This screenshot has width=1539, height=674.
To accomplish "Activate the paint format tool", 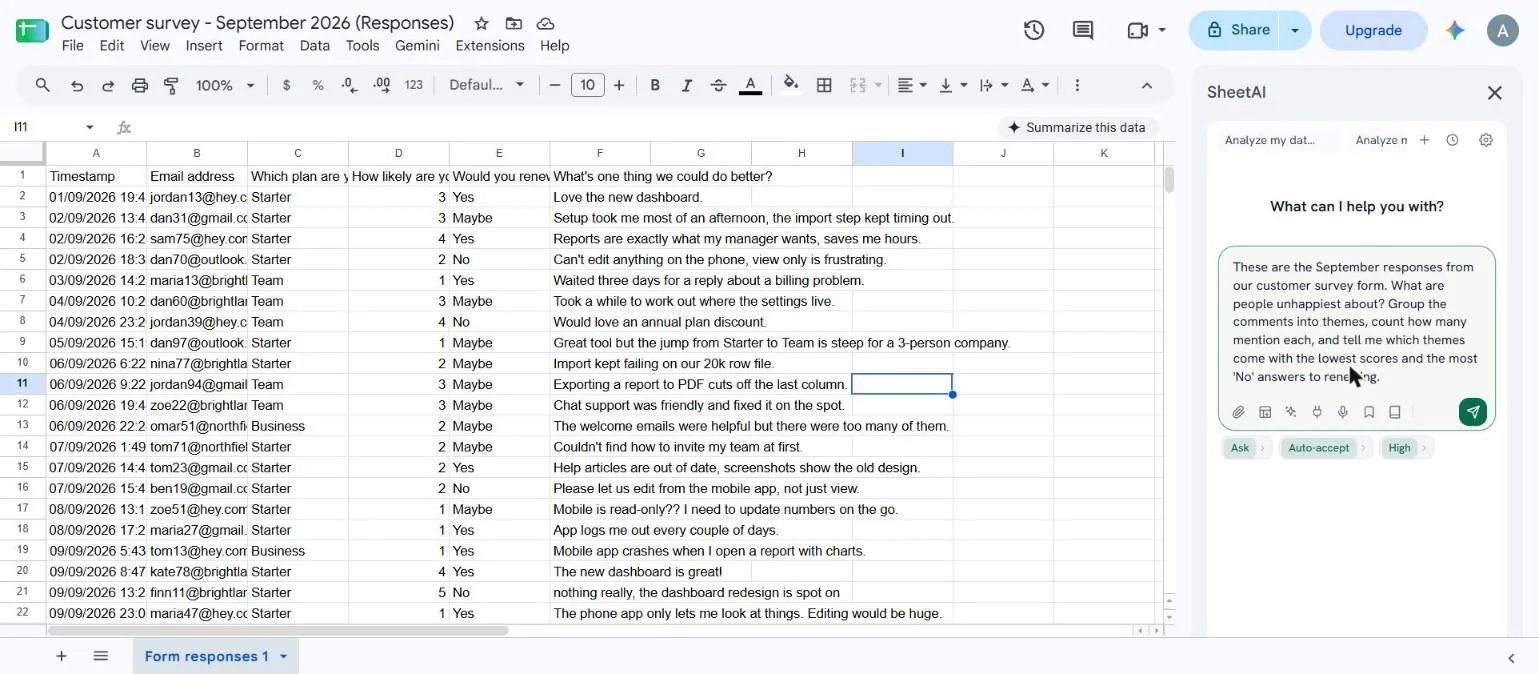I will tap(171, 86).
